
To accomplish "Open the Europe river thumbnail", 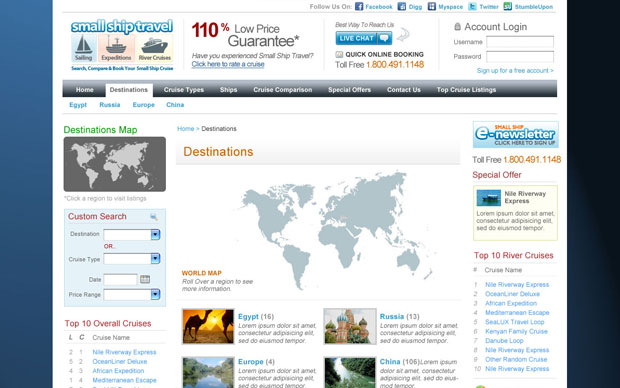I will (x=208, y=373).
